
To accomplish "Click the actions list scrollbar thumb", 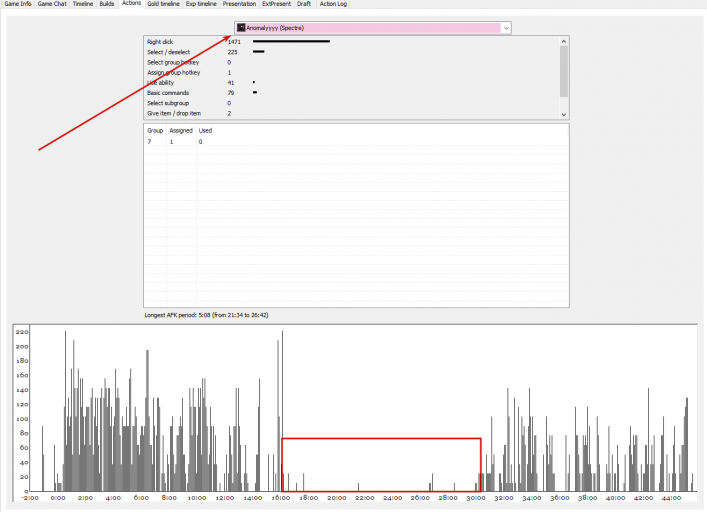I will point(564,71).
